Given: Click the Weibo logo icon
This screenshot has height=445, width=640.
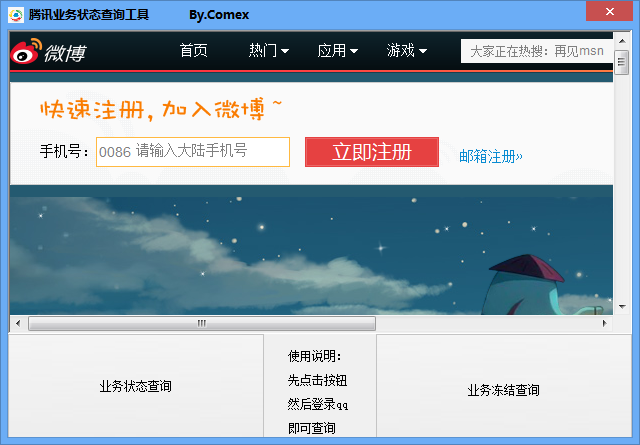Looking at the screenshot, I should (x=26, y=51).
